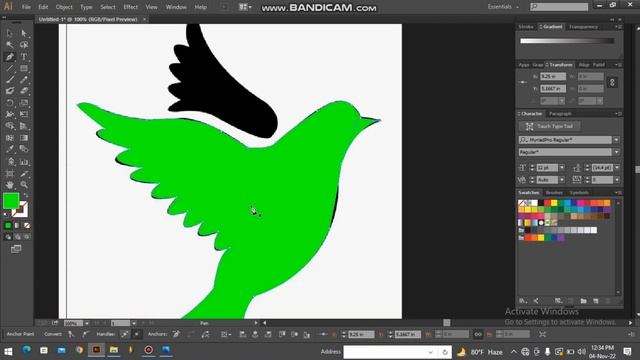Viewport: 640px width, 360px height.
Task: Switch to the Symbols tab
Action: pyautogui.click(x=579, y=193)
